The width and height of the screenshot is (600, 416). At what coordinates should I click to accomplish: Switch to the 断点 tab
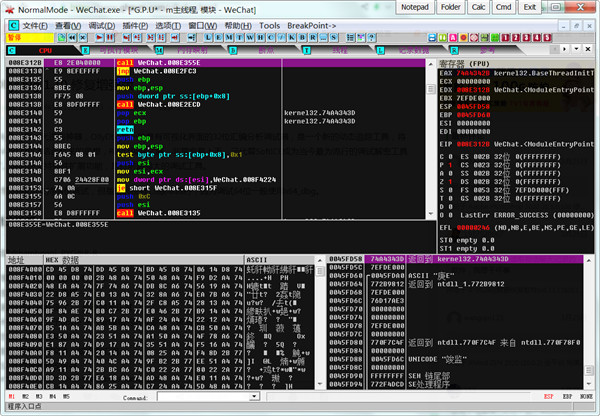266,50
